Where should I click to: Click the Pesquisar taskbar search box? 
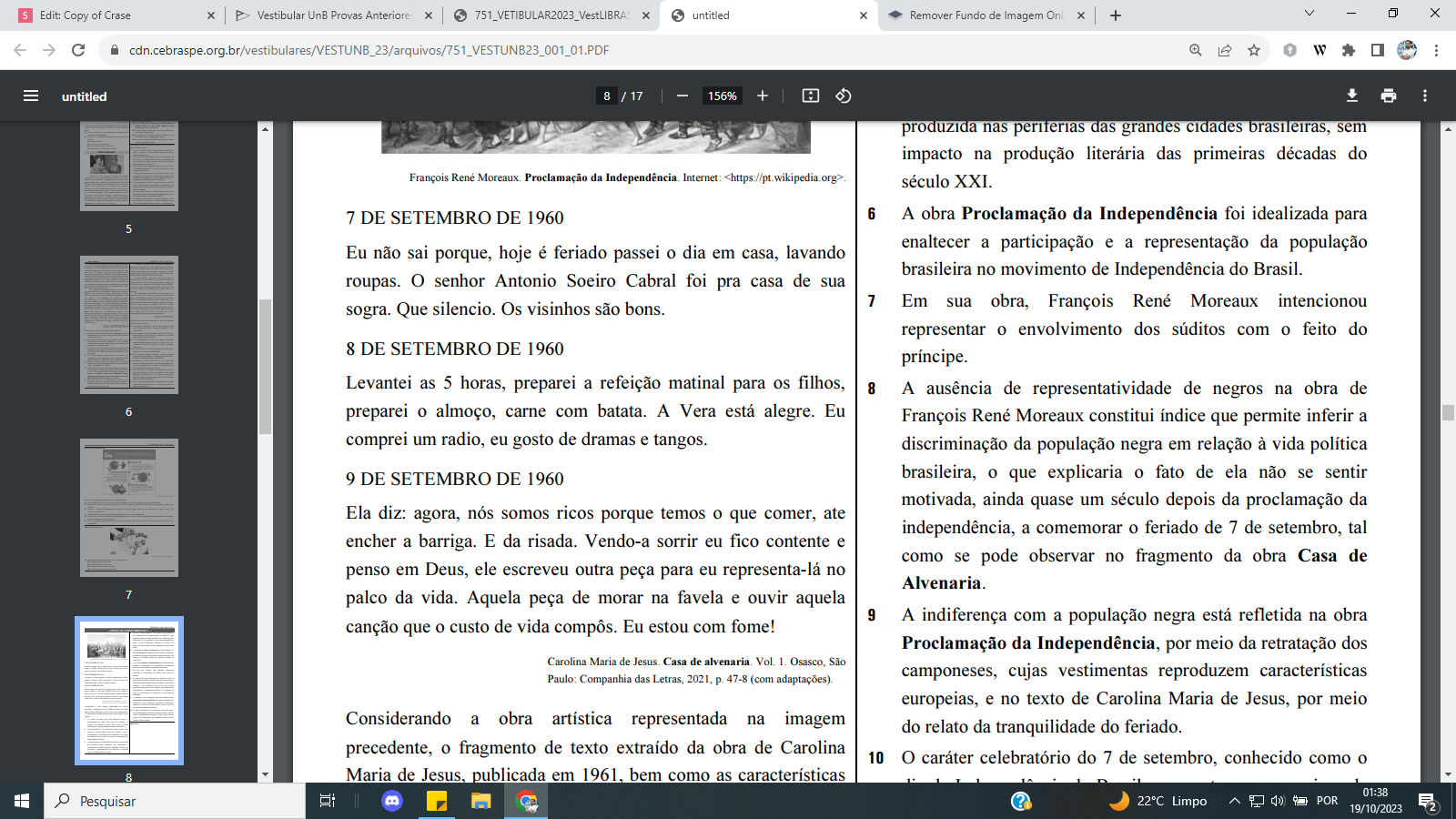tap(175, 801)
